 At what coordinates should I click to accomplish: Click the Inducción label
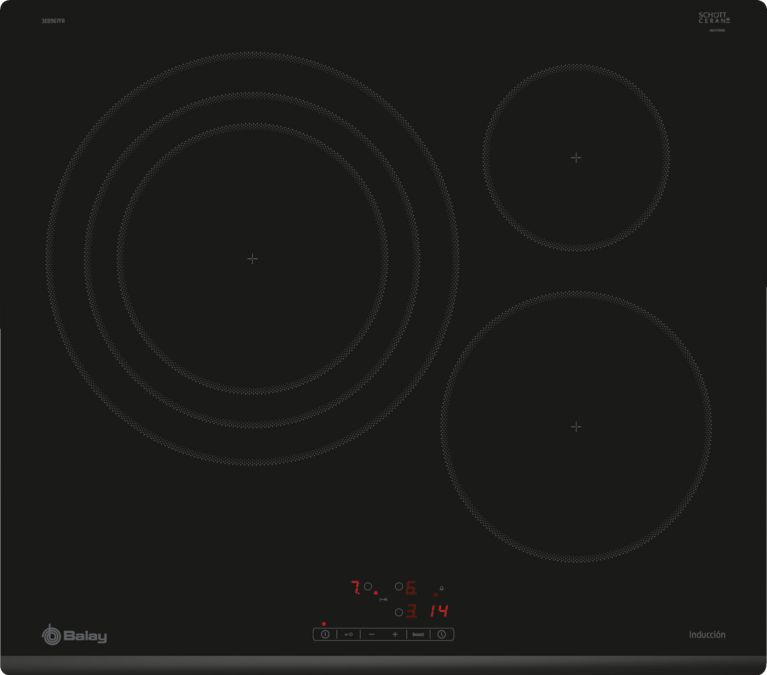pos(707,635)
